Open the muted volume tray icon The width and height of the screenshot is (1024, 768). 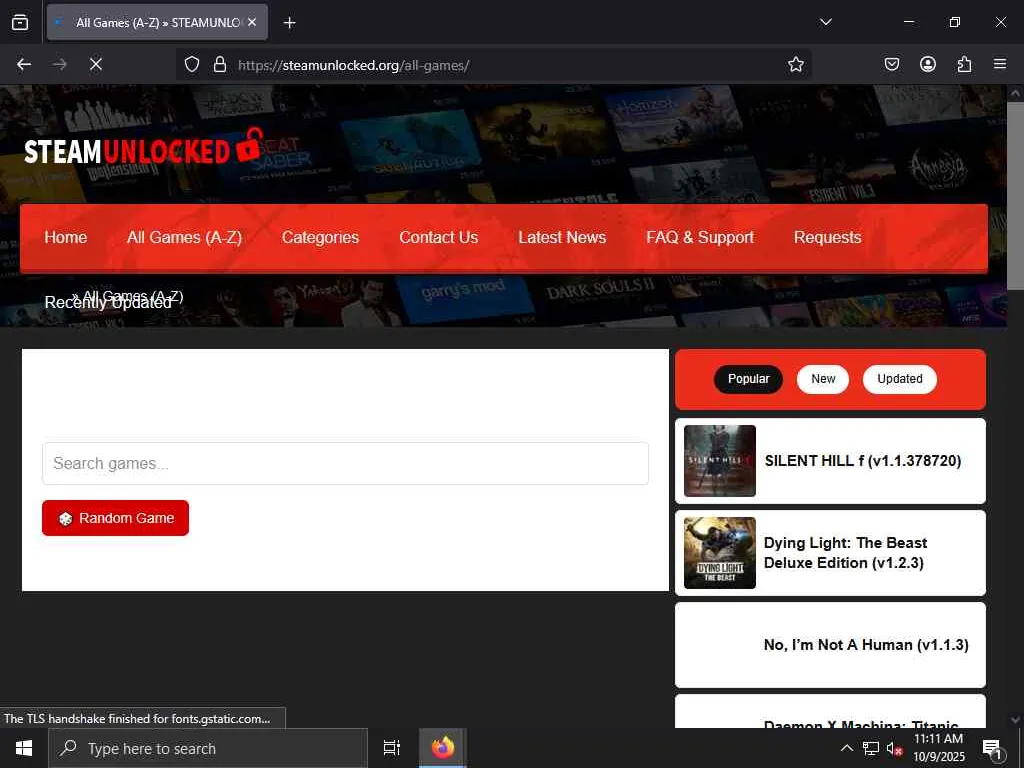[x=894, y=748]
